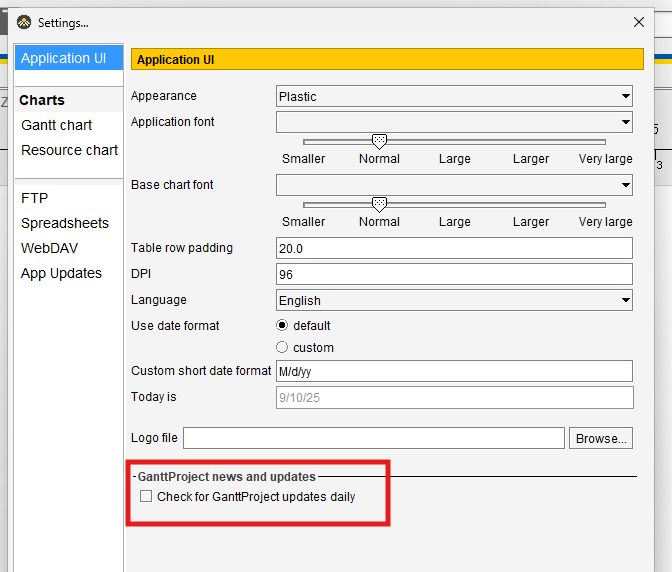Click the Base chart font size slider thumb
Screen dimensions: 672x572
point(379,204)
